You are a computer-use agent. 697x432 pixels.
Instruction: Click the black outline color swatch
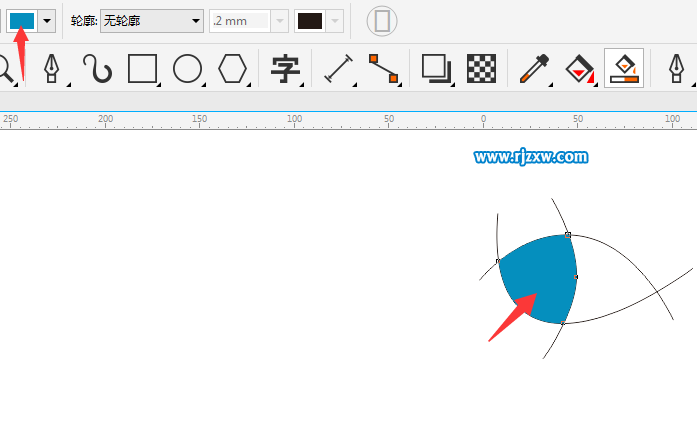coord(310,21)
